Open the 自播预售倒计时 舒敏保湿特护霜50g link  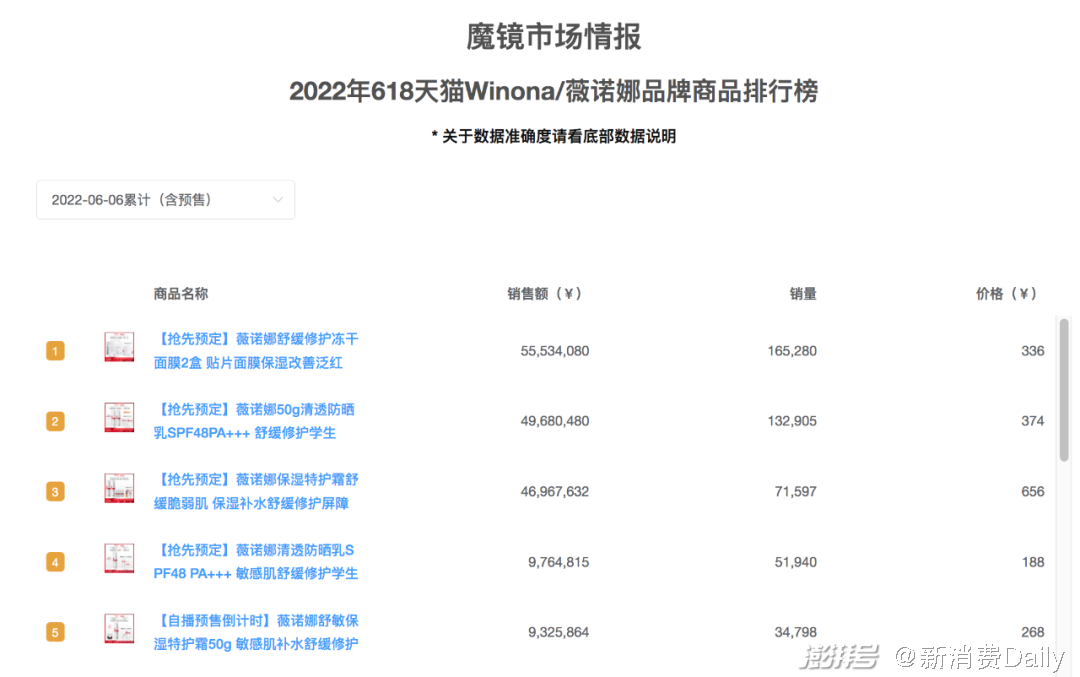point(256,632)
